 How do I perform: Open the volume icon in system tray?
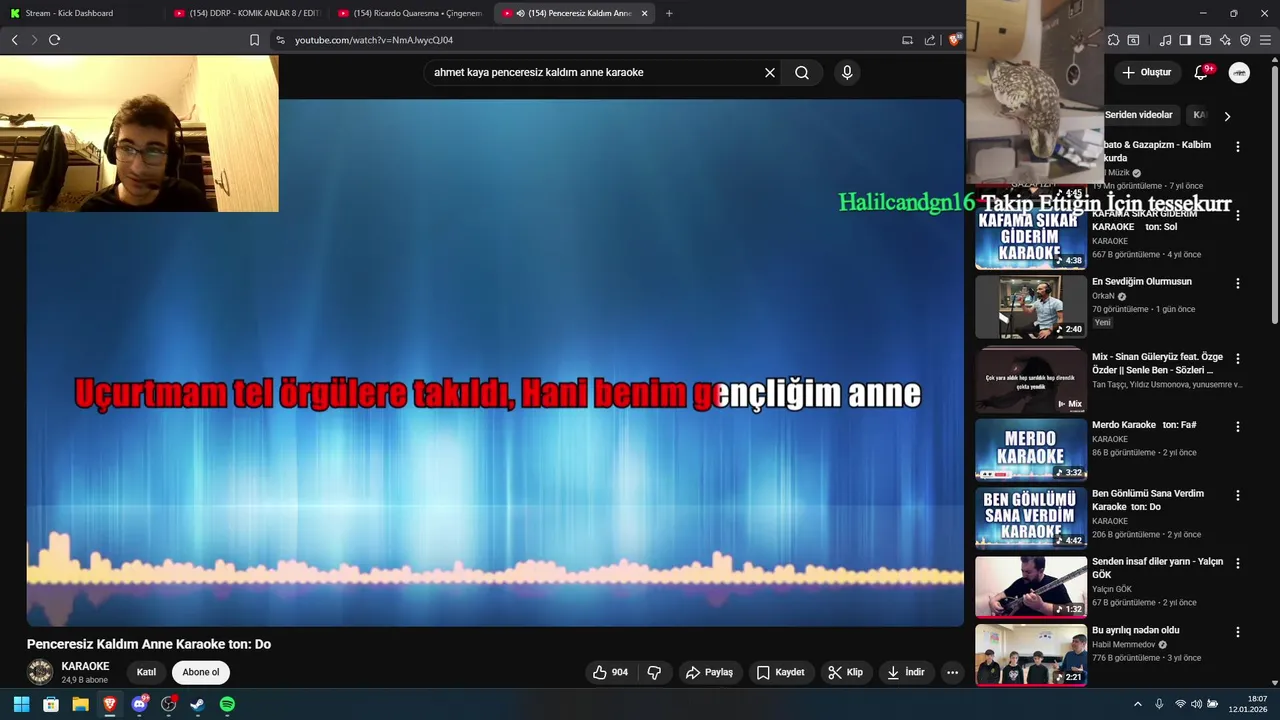tap(1197, 704)
